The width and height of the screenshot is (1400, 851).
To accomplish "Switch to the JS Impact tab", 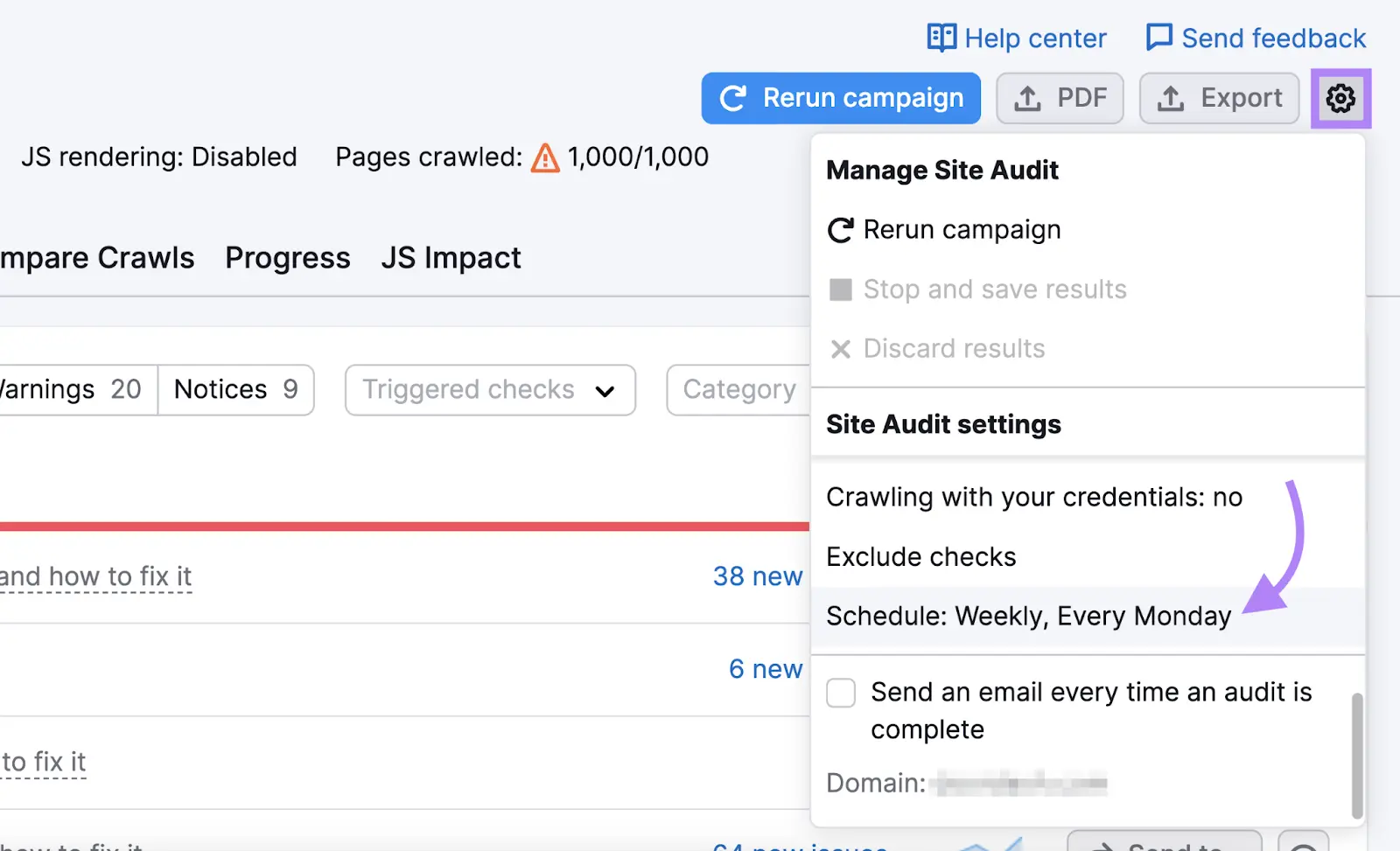I will [451, 257].
